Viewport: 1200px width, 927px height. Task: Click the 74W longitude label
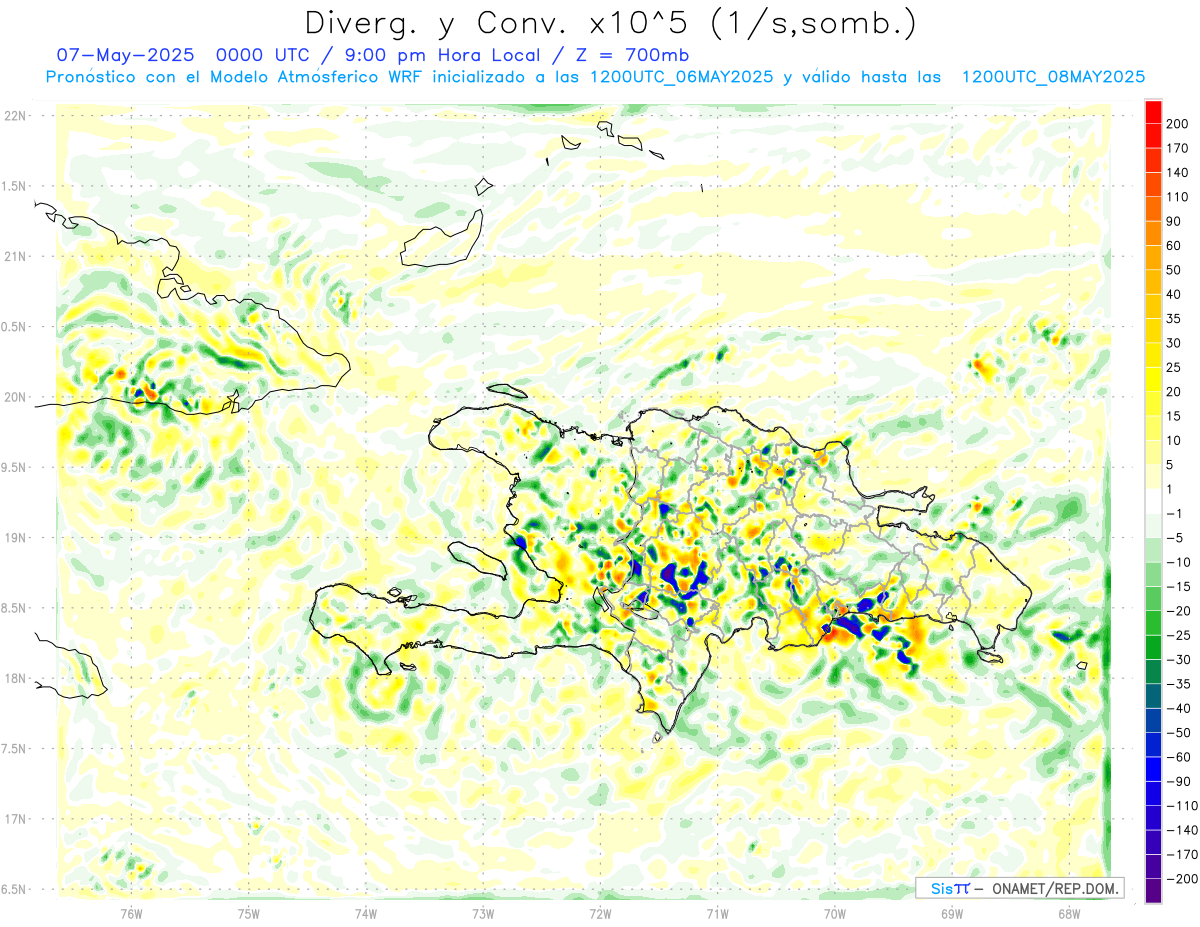[366, 914]
